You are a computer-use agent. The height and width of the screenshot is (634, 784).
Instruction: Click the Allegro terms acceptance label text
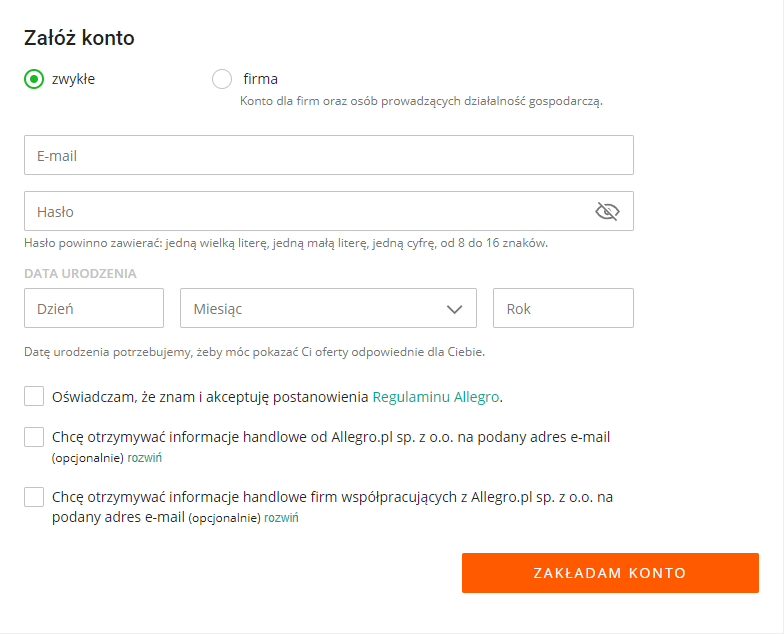[x=210, y=397]
